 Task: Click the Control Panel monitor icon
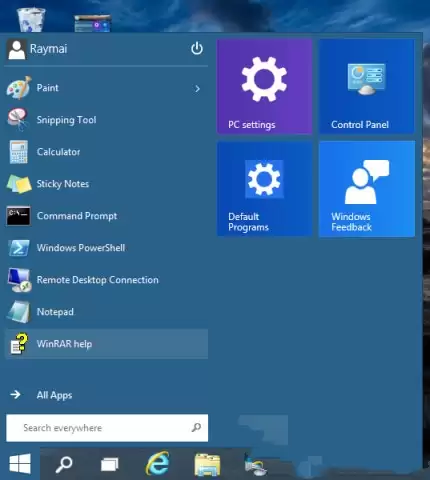coord(366,79)
